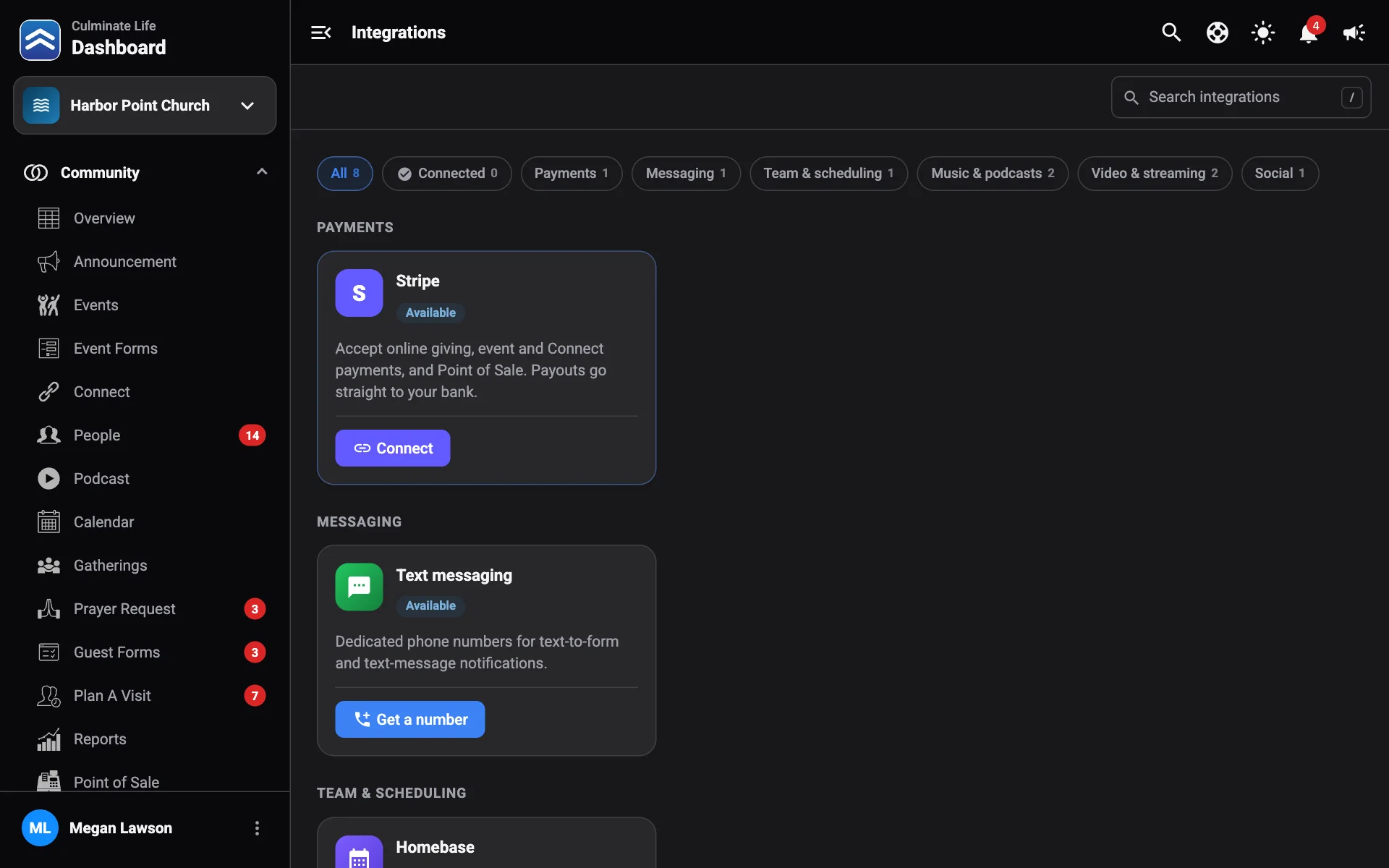The width and height of the screenshot is (1389, 868).
Task: Collapse the Community section chevron
Action: pyautogui.click(x=262, y=172)
